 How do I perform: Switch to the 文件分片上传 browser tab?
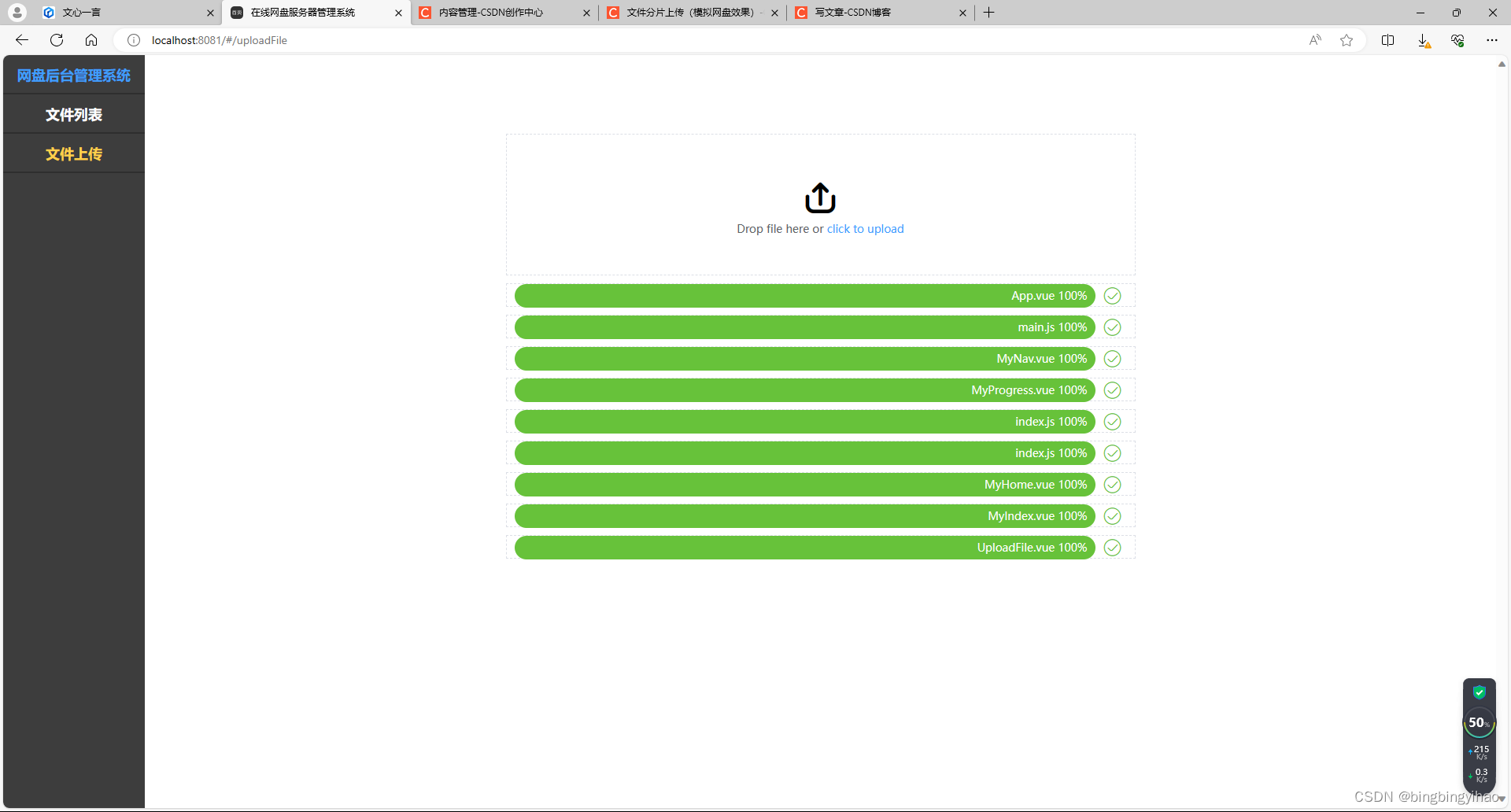691,13
